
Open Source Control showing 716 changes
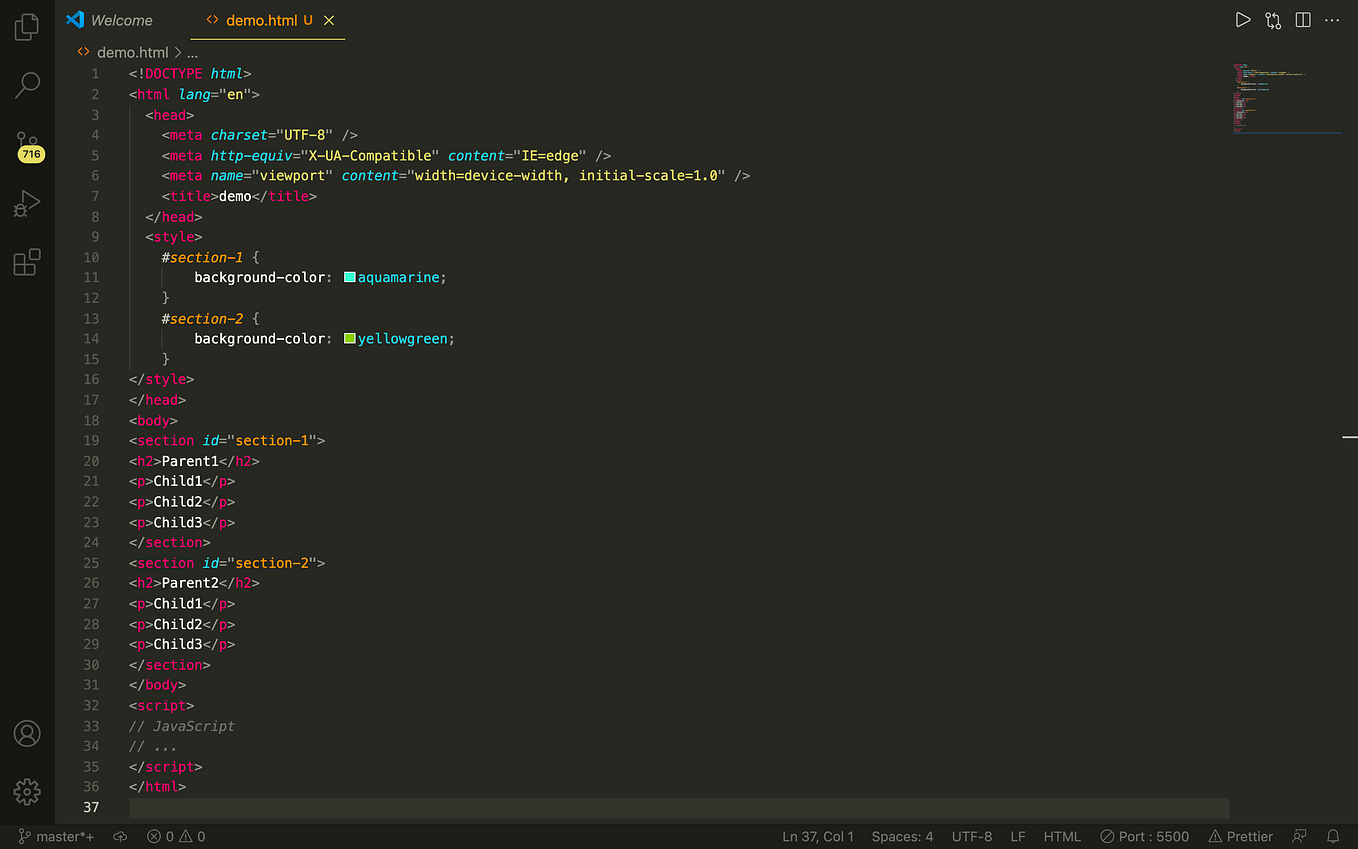click(27, 143)
